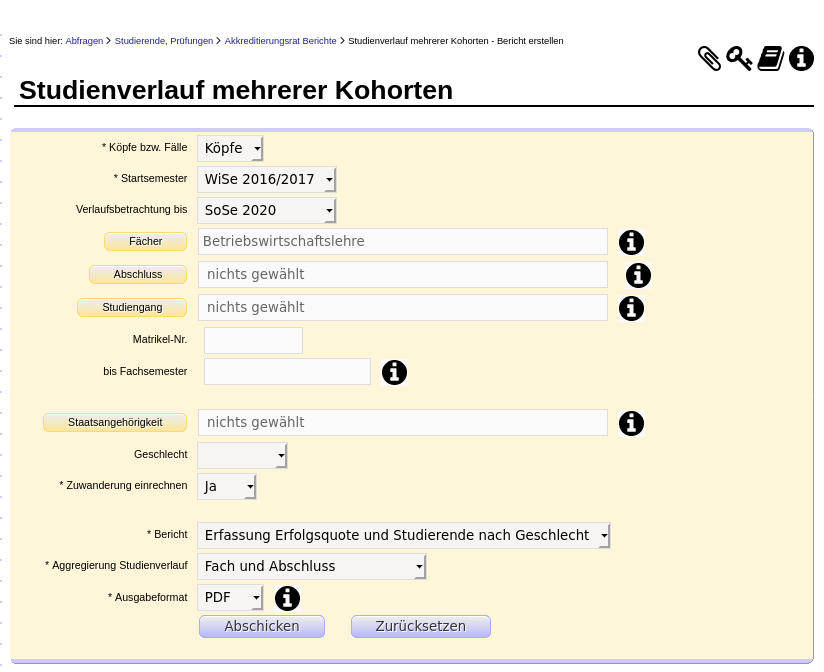824x672 pixels.
Task: Click the key icon in header
Action: [739, 58]
